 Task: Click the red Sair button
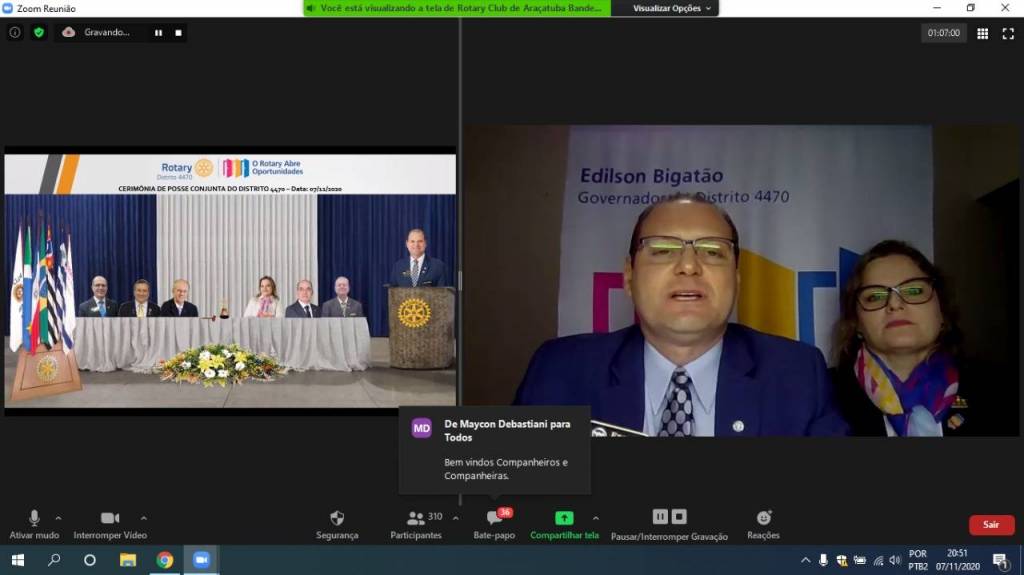click(990, 525)
